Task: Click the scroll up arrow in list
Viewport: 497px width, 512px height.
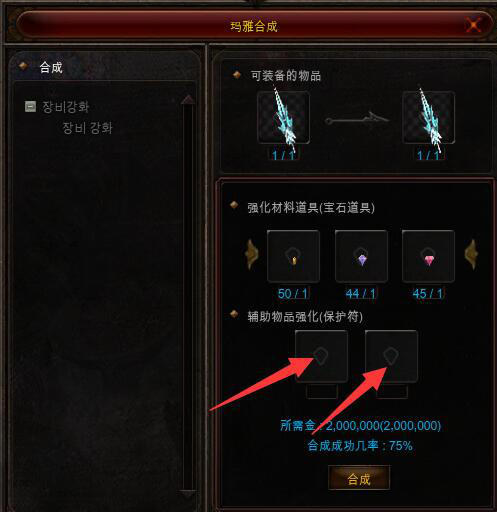Action: 188,99
